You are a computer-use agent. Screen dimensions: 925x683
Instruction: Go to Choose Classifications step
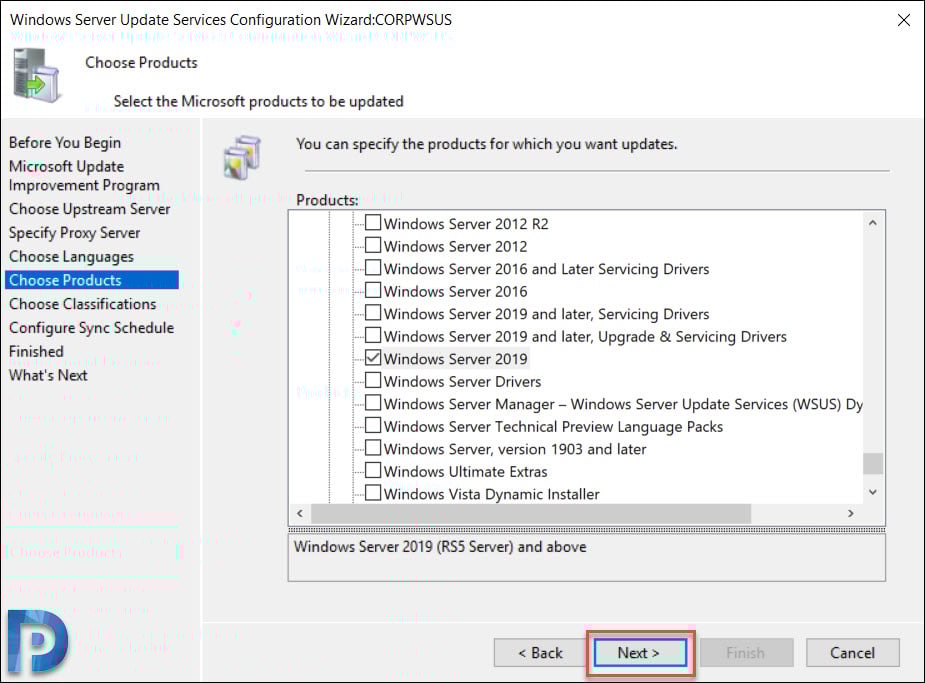pos(83,304)
